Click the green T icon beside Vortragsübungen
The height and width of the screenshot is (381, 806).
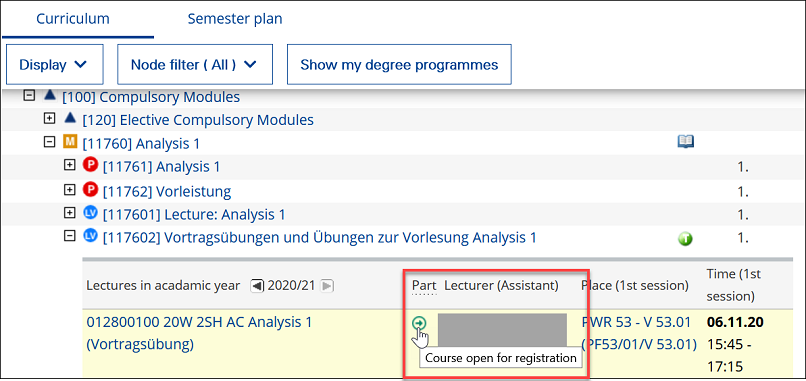point(686,238)
